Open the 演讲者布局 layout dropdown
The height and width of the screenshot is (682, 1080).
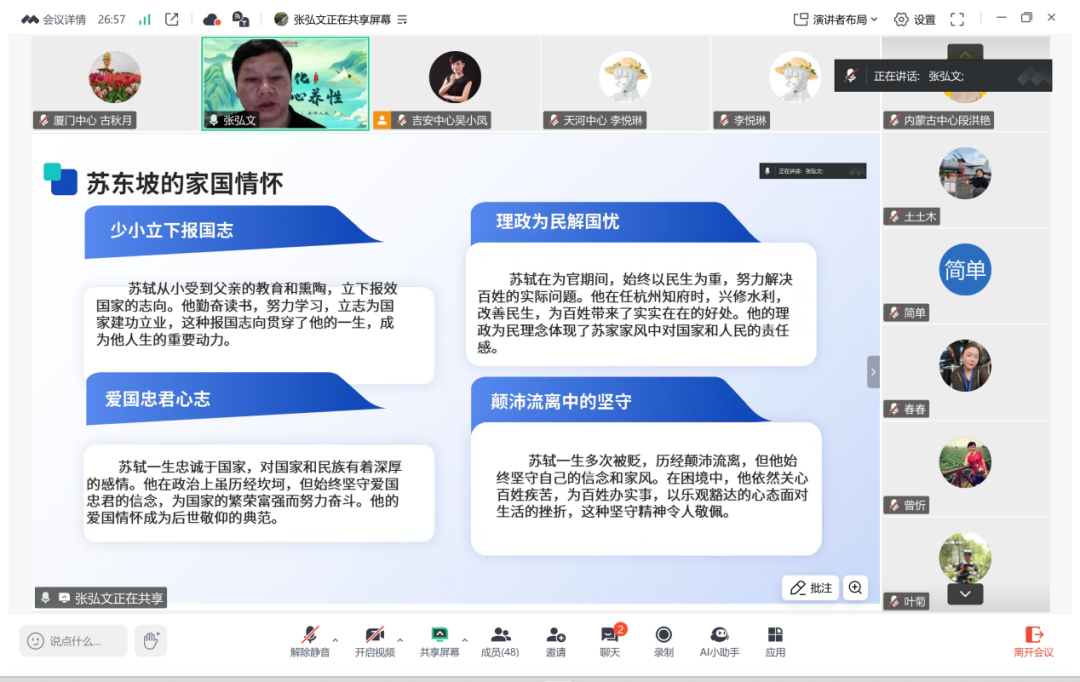coord(835,19)
